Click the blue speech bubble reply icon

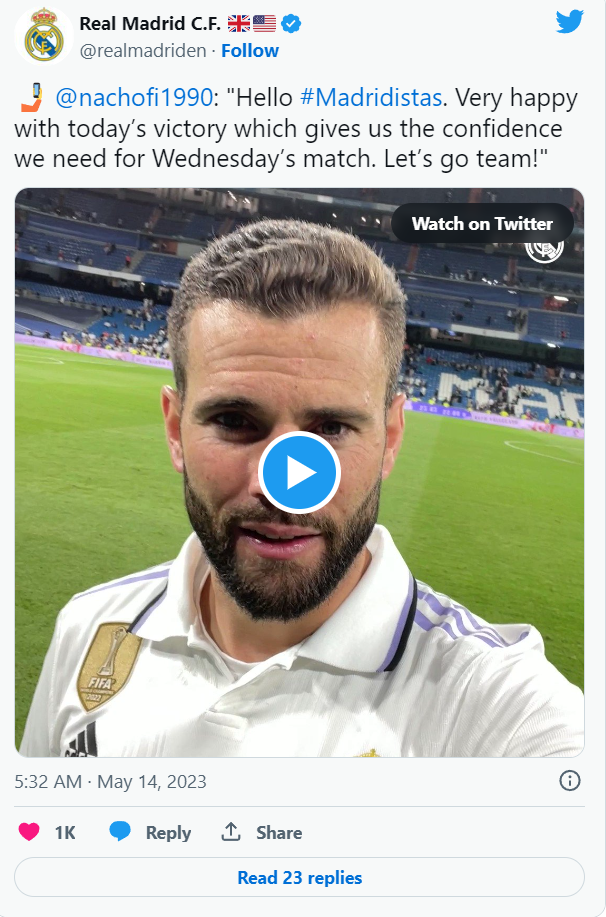(x=120, y=832)
